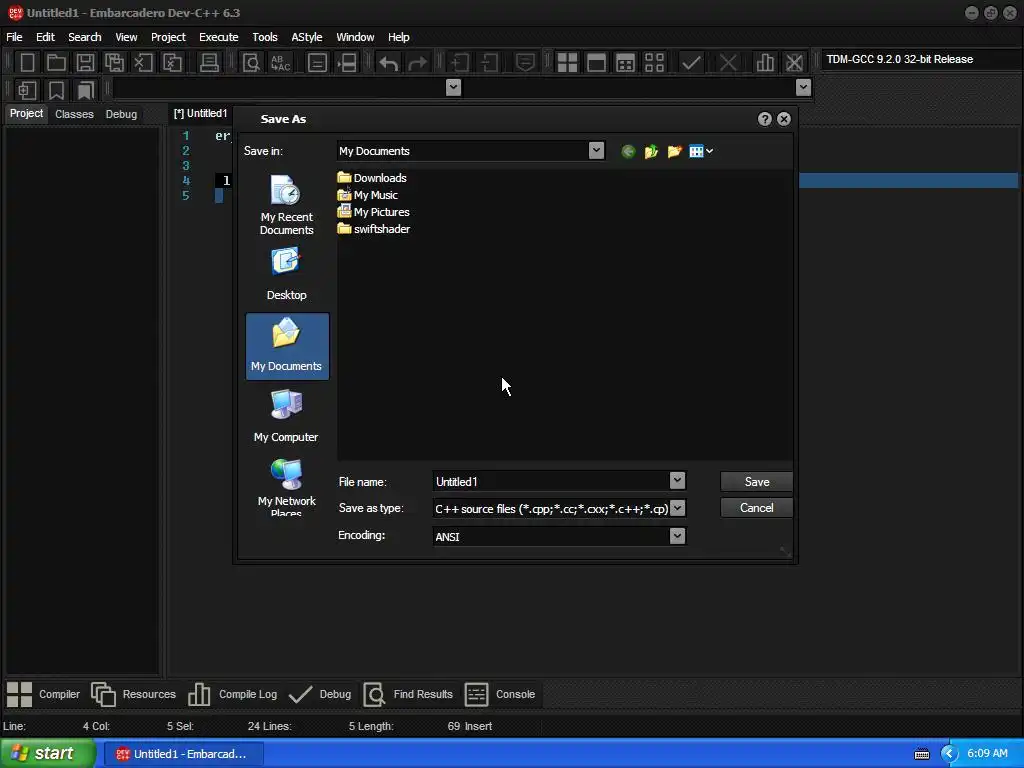1024x768 pixels.
Task: Click the Compile four-squares toolbar icon
Action: (567, 63)
